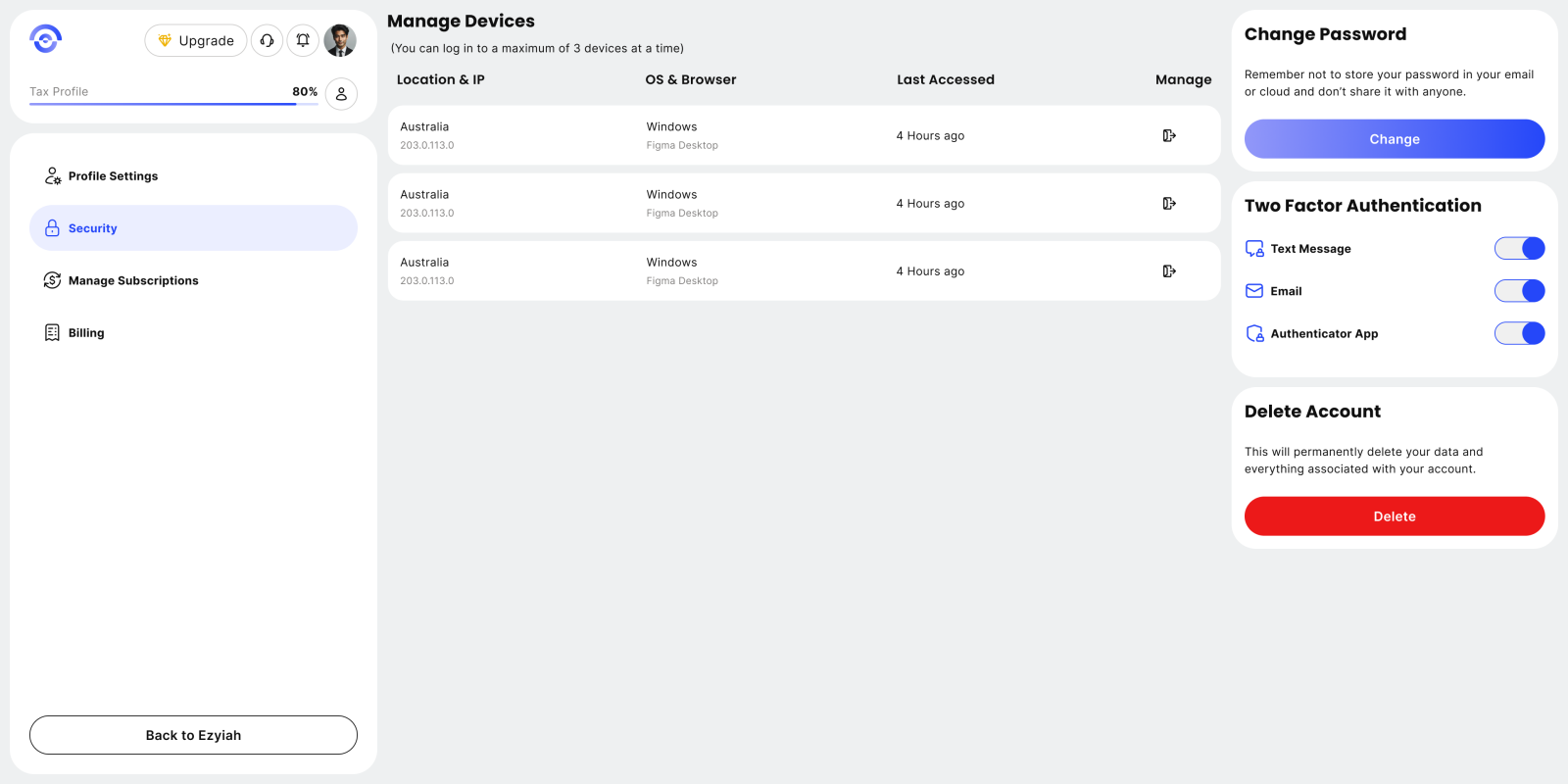Open notifications using the bell icon

coord(303,40)
